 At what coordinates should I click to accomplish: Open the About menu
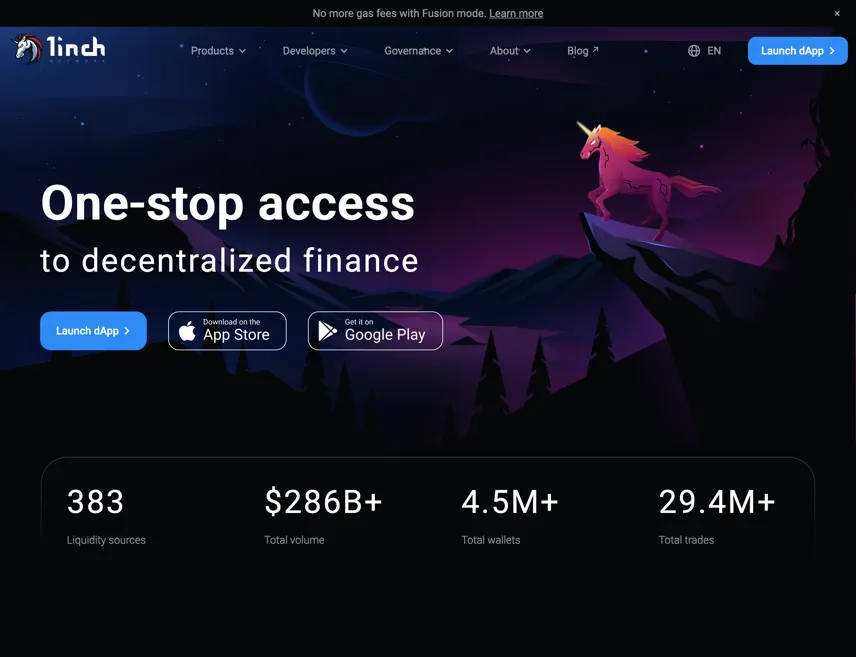510,51
